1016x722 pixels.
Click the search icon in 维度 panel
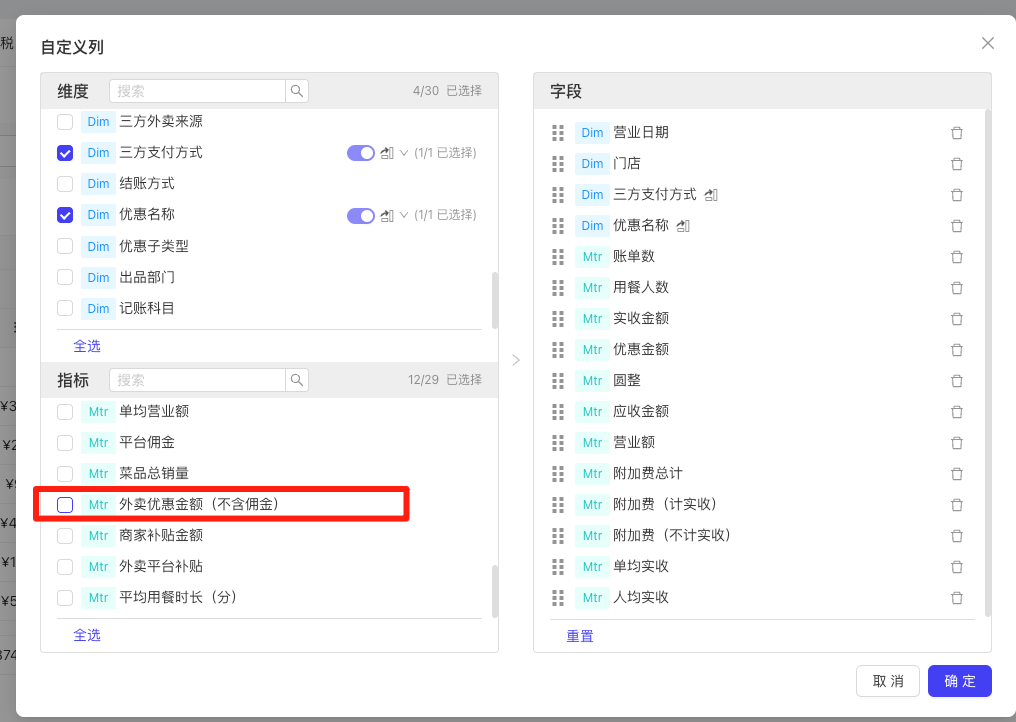297,91
